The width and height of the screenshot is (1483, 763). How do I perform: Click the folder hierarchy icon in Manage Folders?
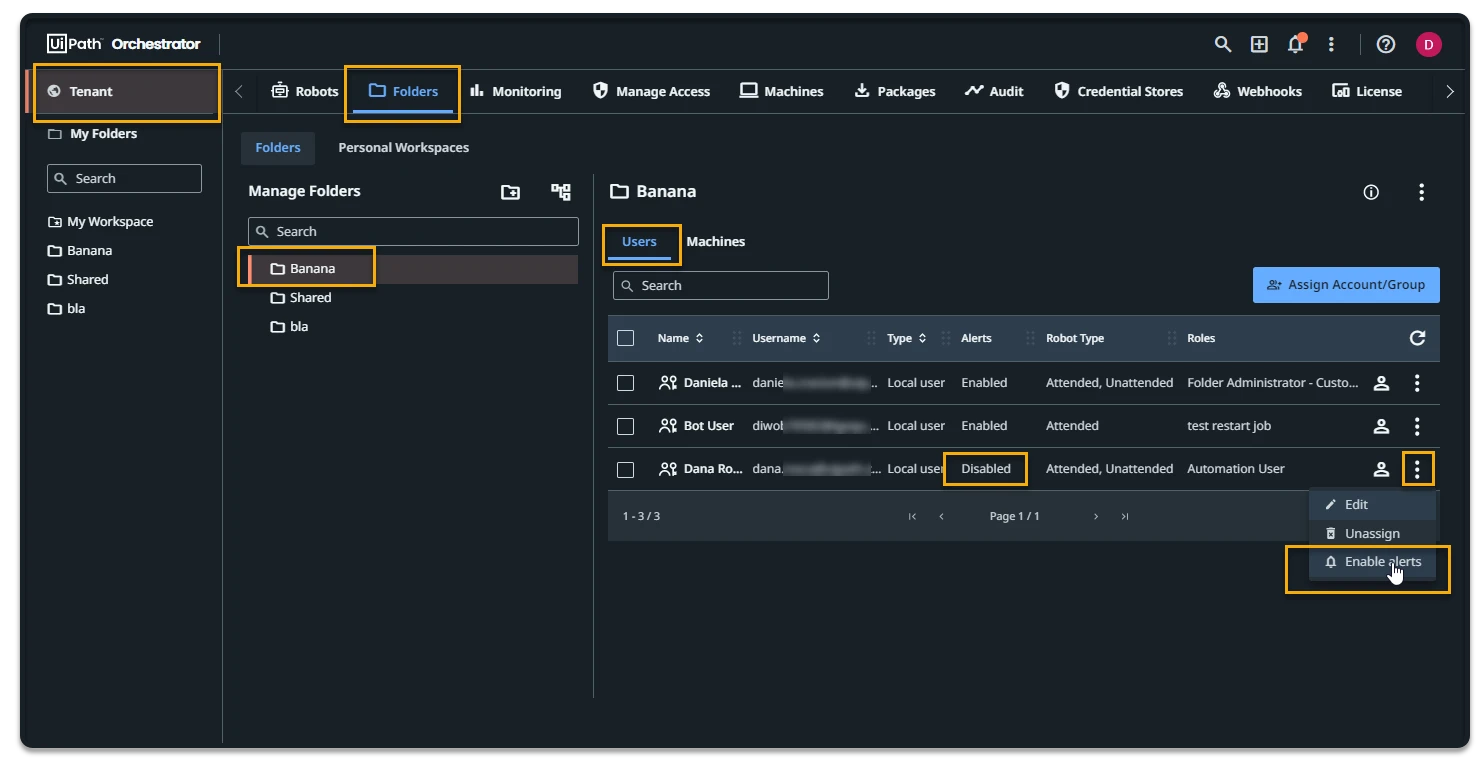pyautogui.click(x=561, y=192)
